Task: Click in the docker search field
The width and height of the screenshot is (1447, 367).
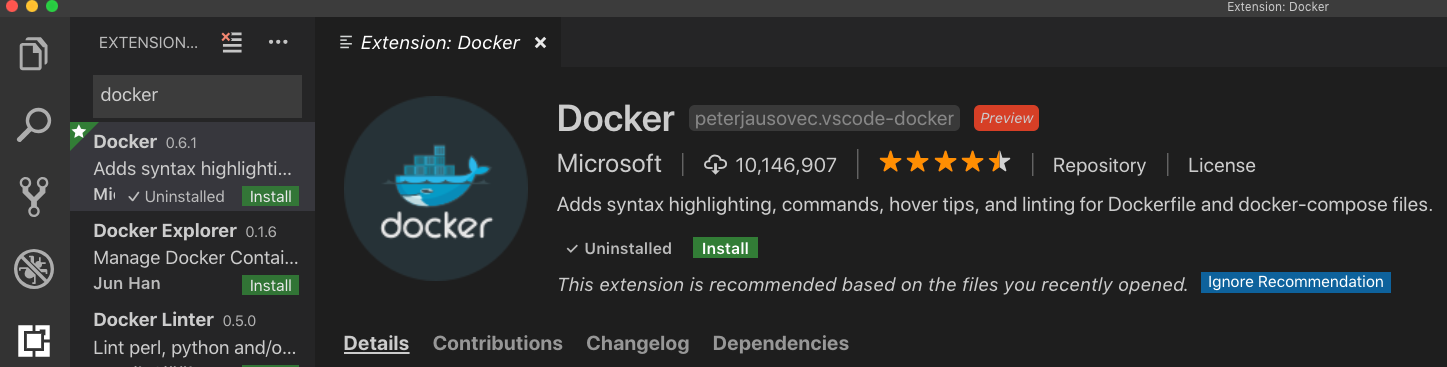Action: pos(197,95)
